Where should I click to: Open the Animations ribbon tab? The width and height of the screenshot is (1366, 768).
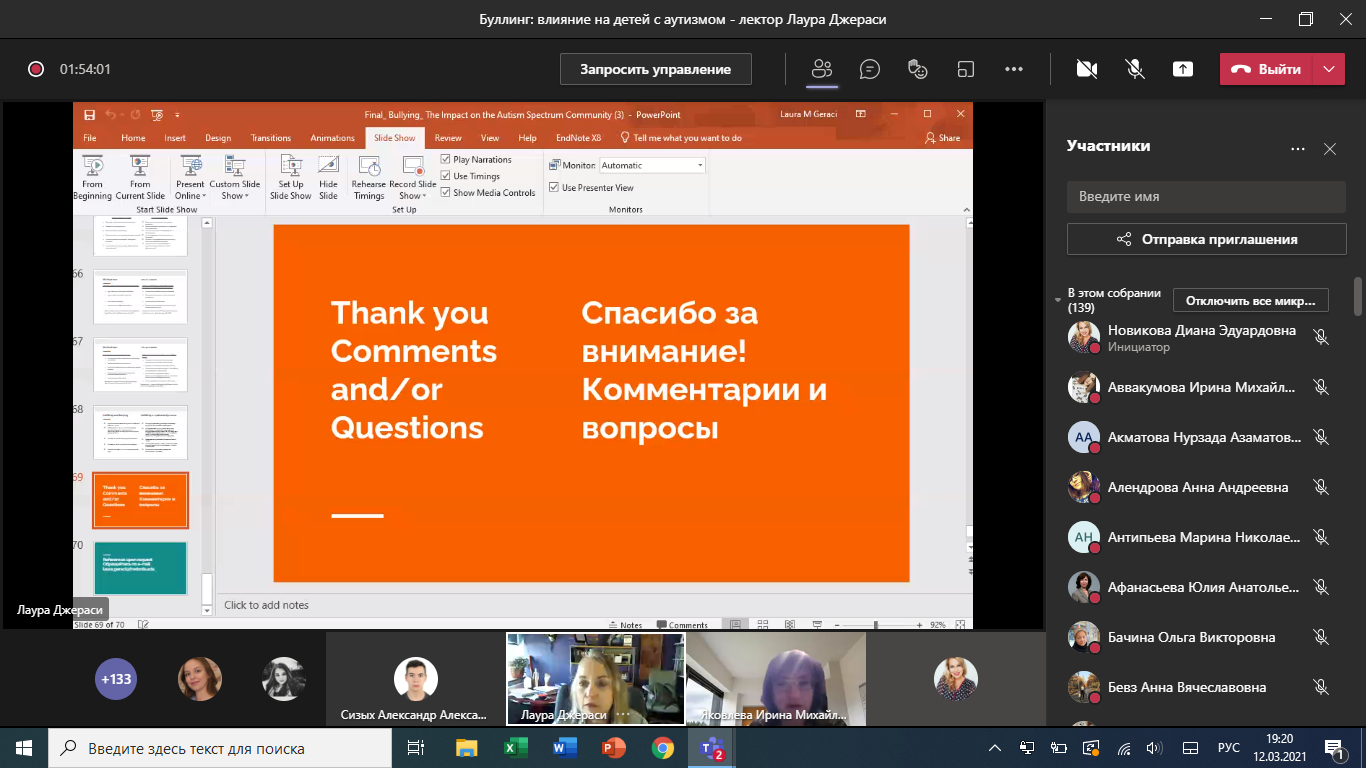click(x=332, y=138)
